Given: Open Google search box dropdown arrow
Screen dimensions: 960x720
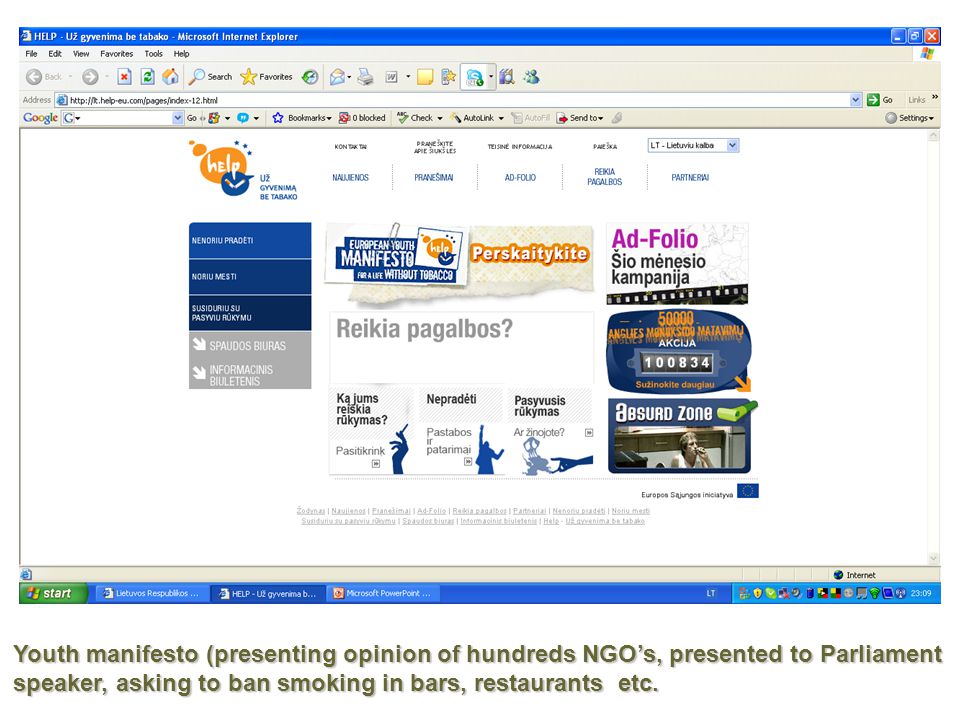Looking at the screenshot, I should 178,118.
